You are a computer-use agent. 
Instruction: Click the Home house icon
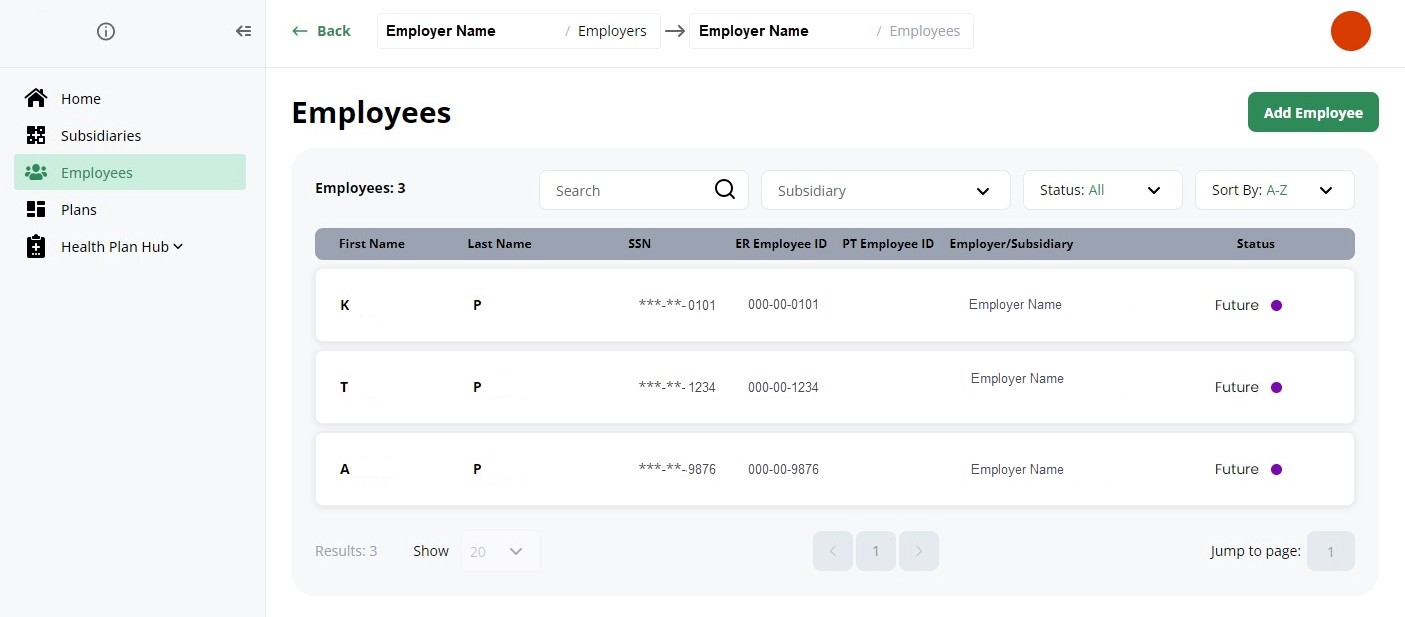pos(36,98)
